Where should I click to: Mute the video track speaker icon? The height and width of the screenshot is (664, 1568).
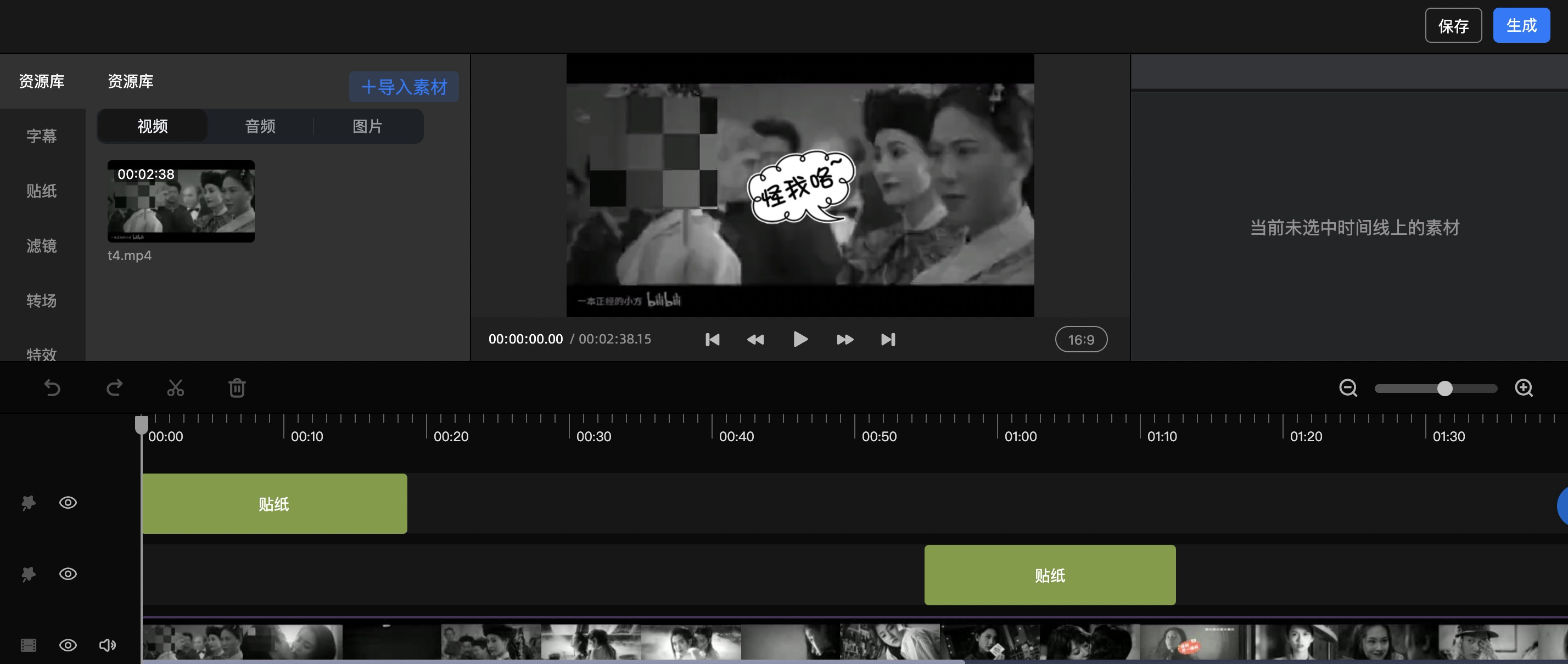(x=107, y=645)
